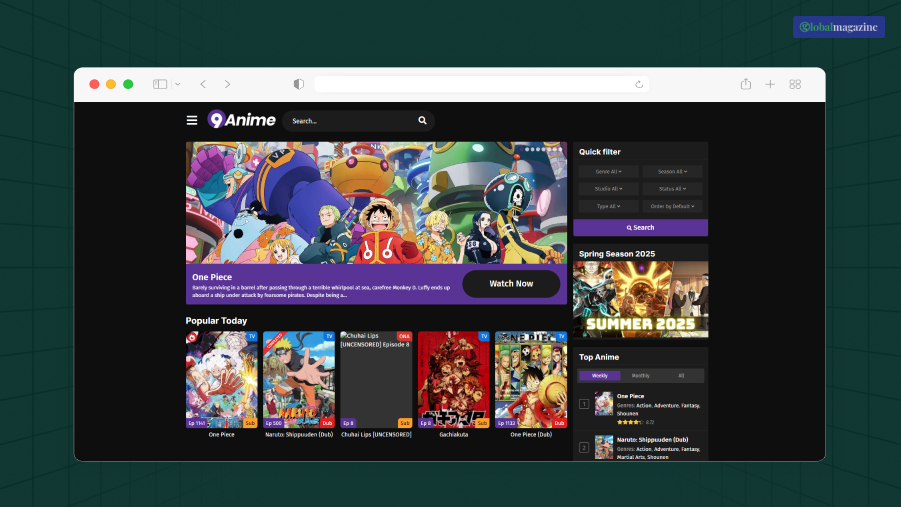901x507 pixels.
Task: Open the Gachiakuta poster thumbnail
Action: (454, 379)
